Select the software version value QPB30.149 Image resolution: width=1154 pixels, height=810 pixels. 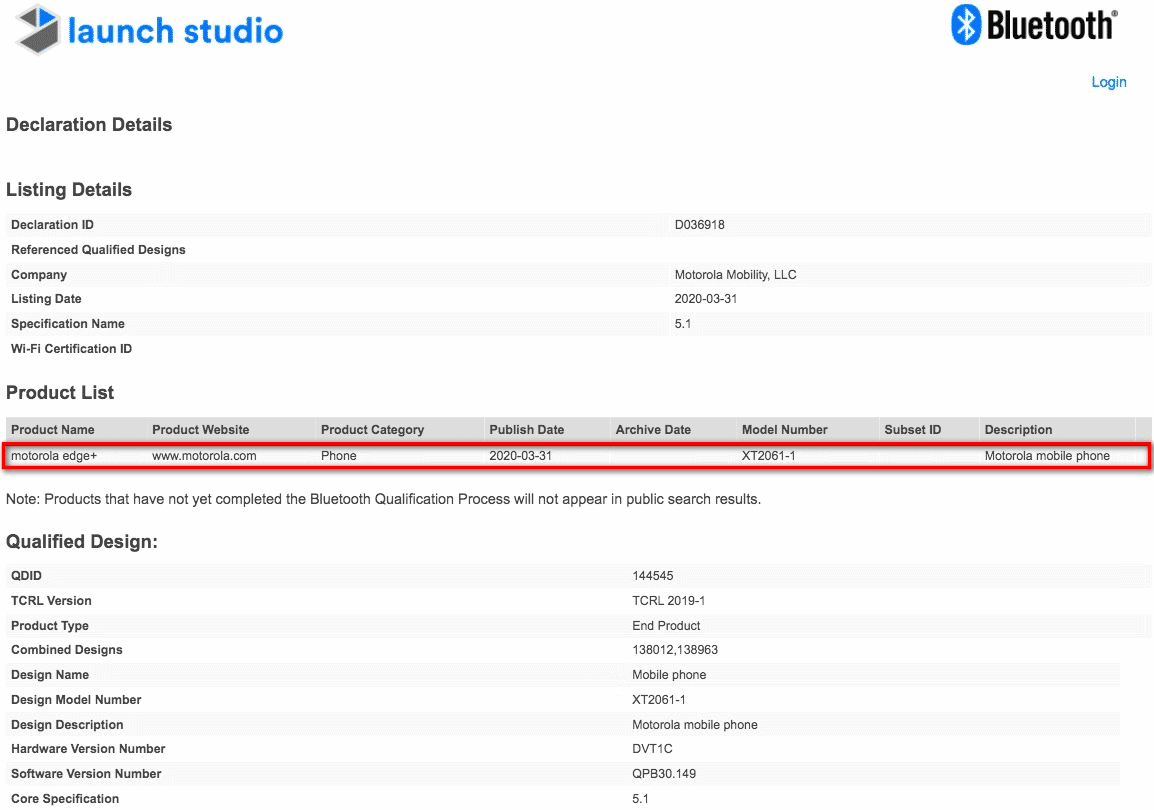(664, 775)
